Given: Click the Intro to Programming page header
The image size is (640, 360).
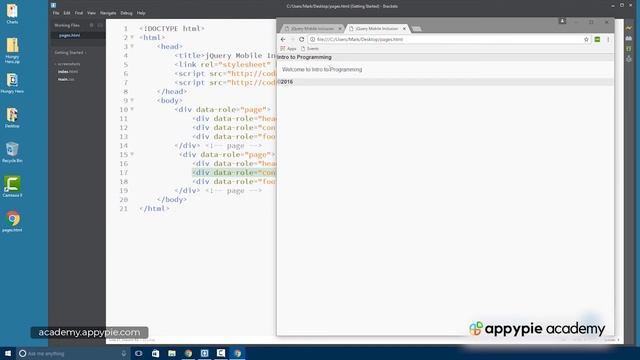Looking at the screenshot, I should (304, 57).
